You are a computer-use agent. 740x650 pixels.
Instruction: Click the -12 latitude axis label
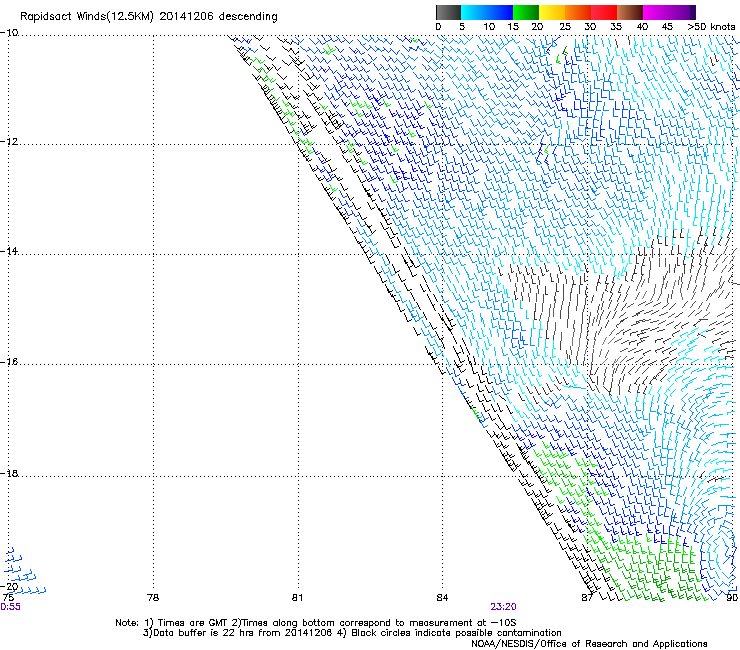9,142
